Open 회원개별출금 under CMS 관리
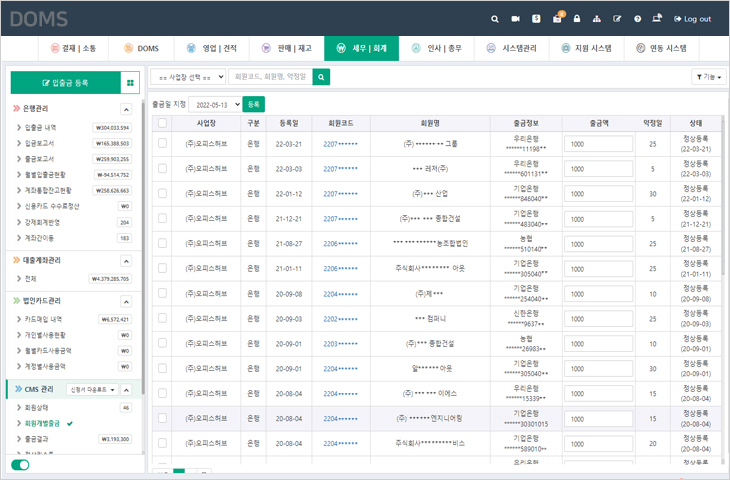 42,424
